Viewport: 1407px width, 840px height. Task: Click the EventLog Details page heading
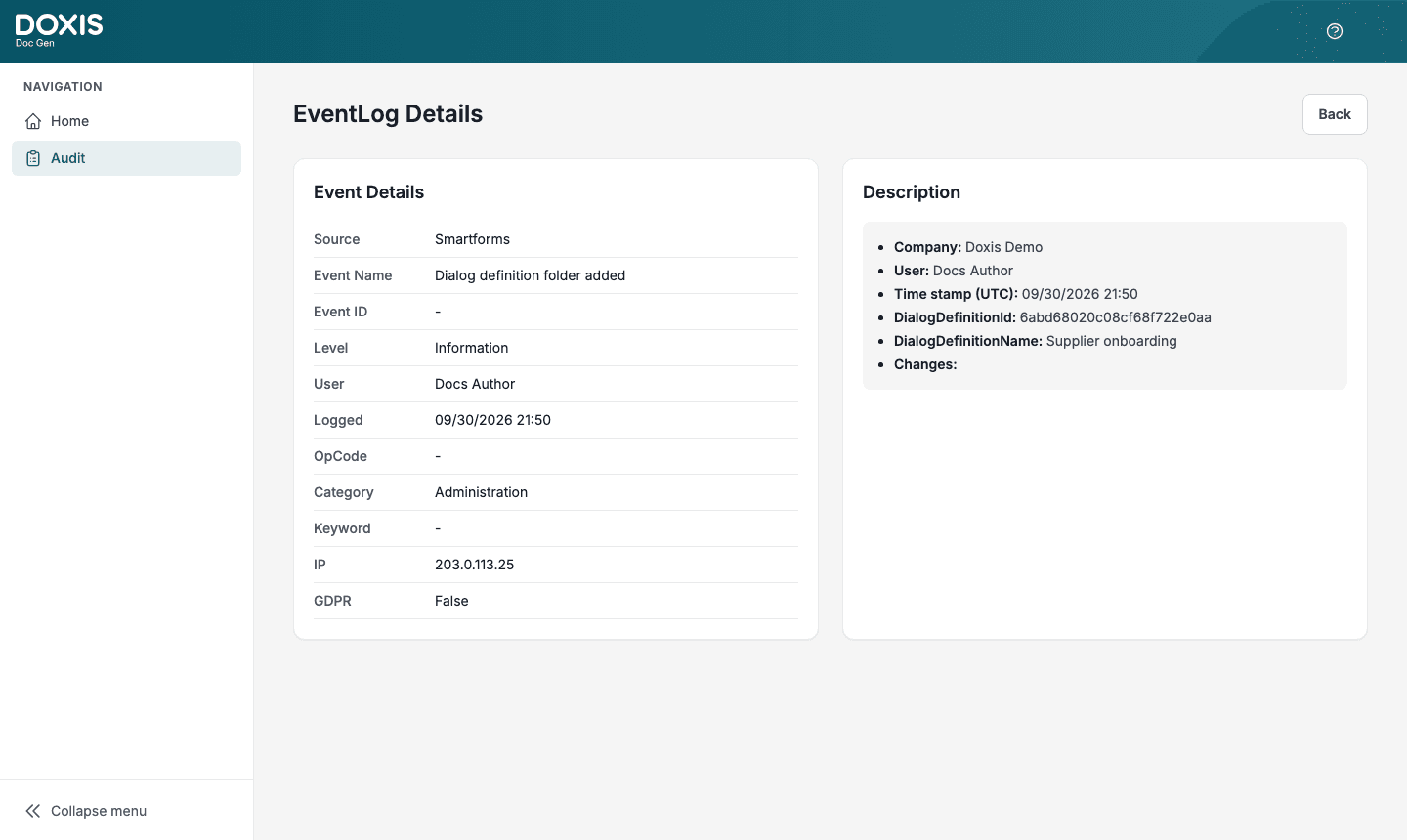(x=388, y=114)
